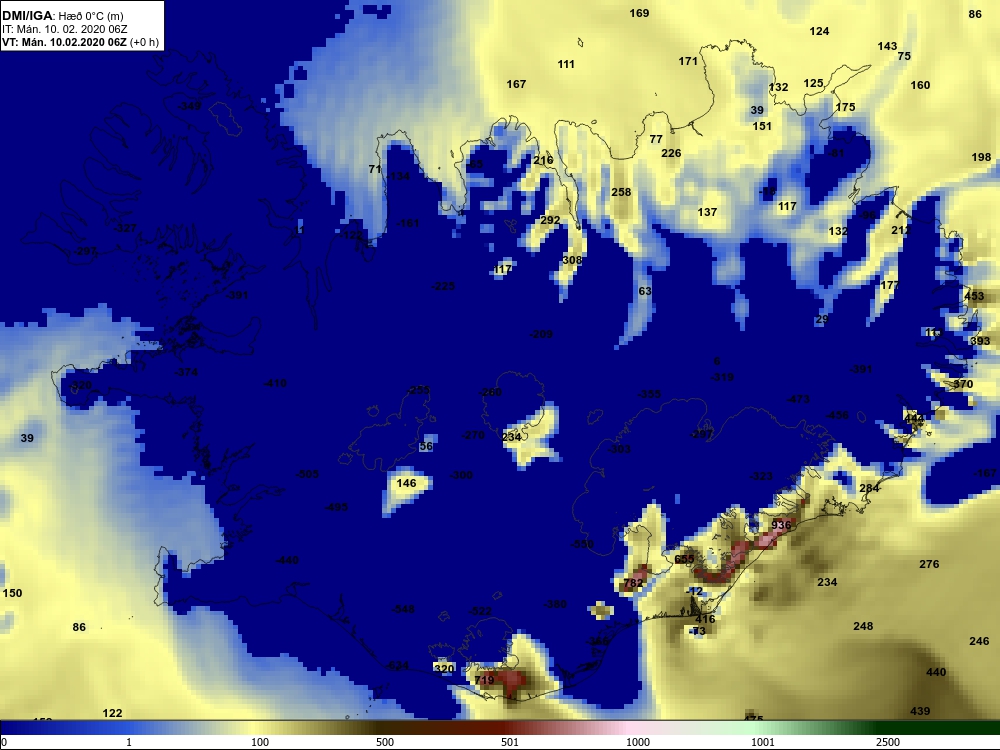Click the map value -349

[189, 105]
